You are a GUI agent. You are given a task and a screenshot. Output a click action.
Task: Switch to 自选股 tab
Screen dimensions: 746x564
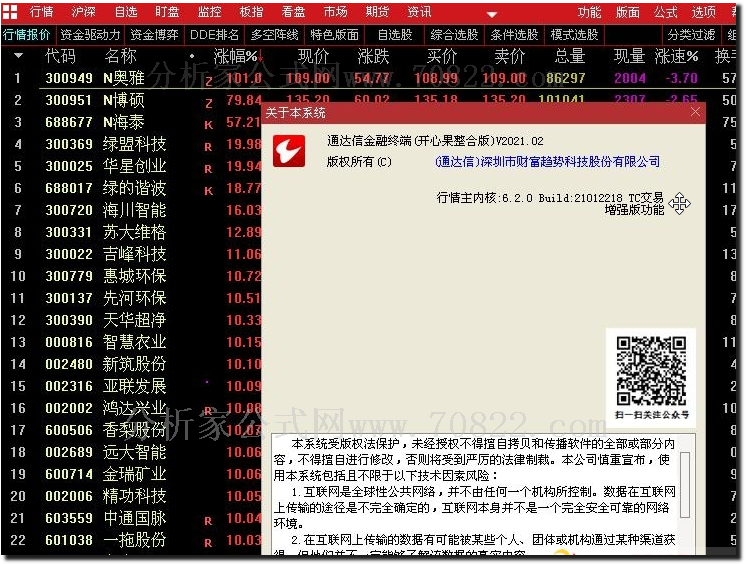pos(395,35)
